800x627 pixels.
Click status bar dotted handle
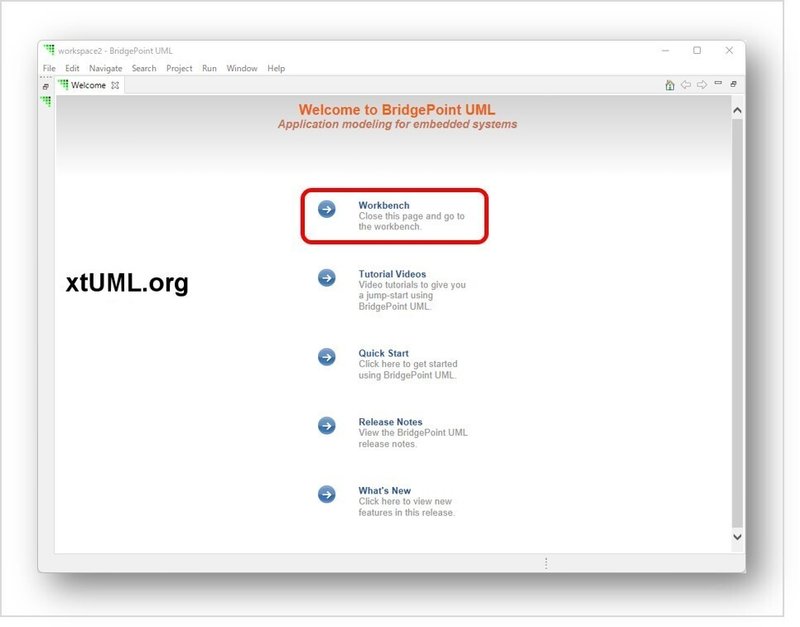(546, 563)
